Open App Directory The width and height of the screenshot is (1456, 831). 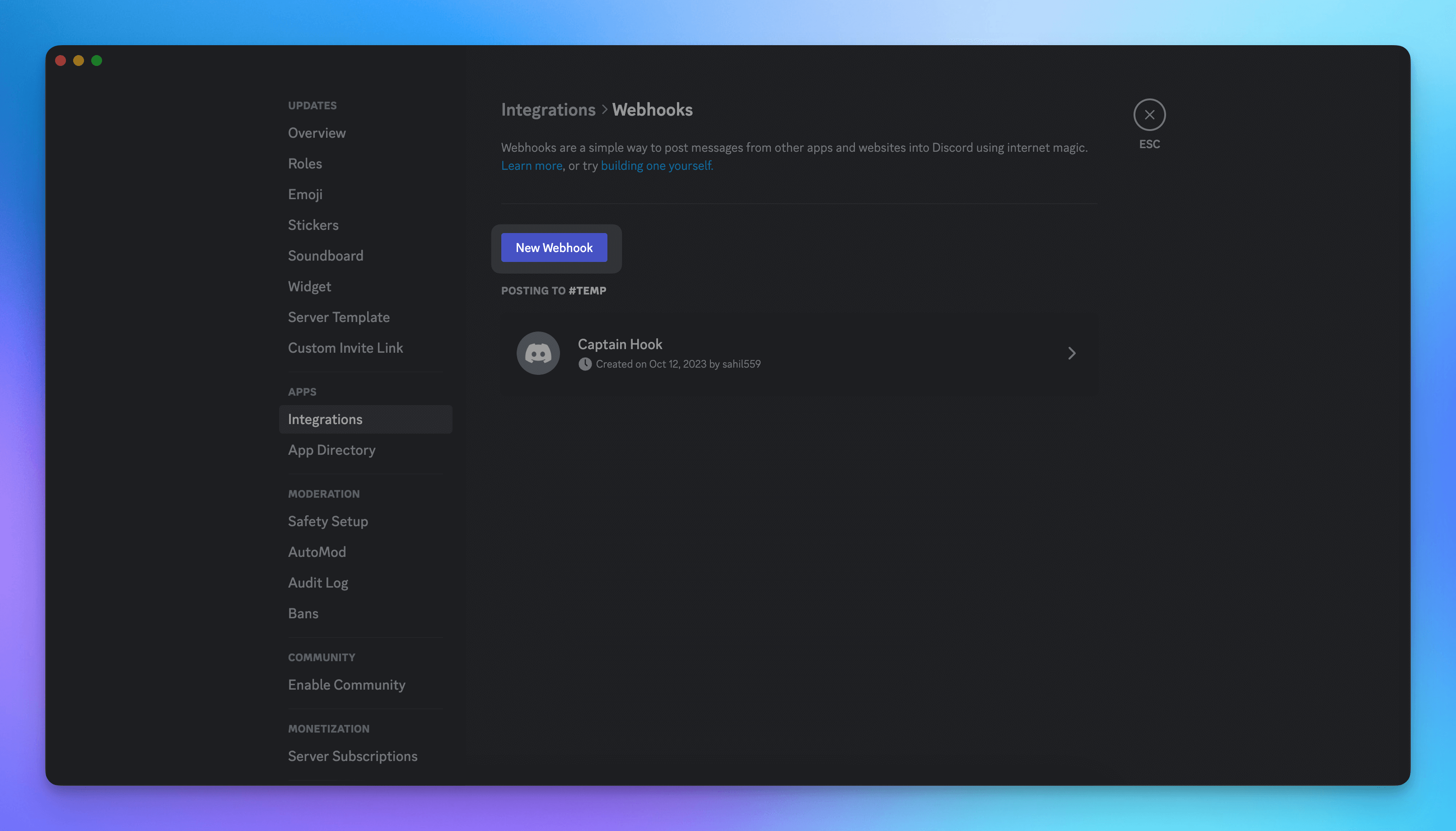[365, 450]
